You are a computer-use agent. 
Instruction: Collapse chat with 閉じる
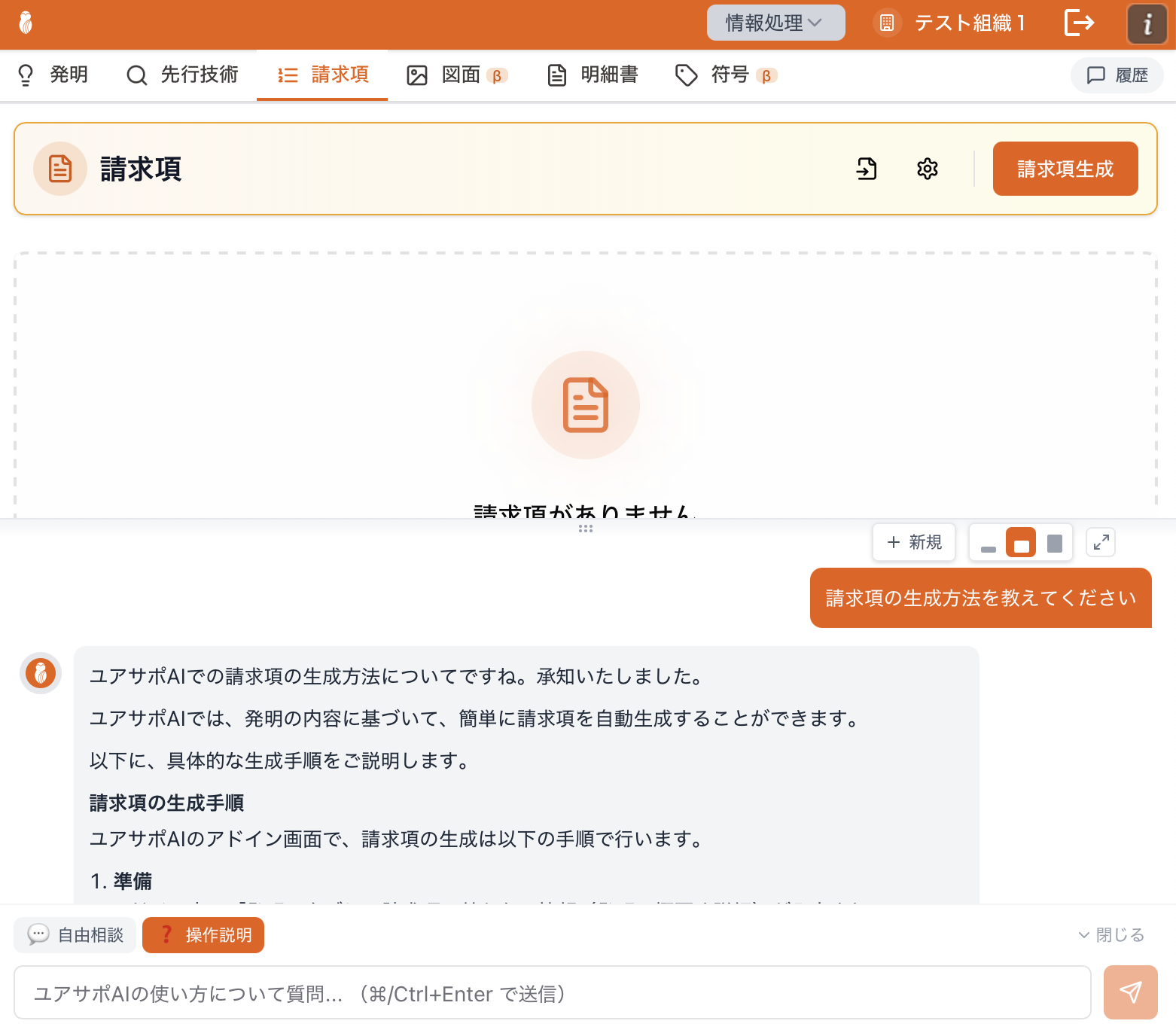click(1111, 935)
